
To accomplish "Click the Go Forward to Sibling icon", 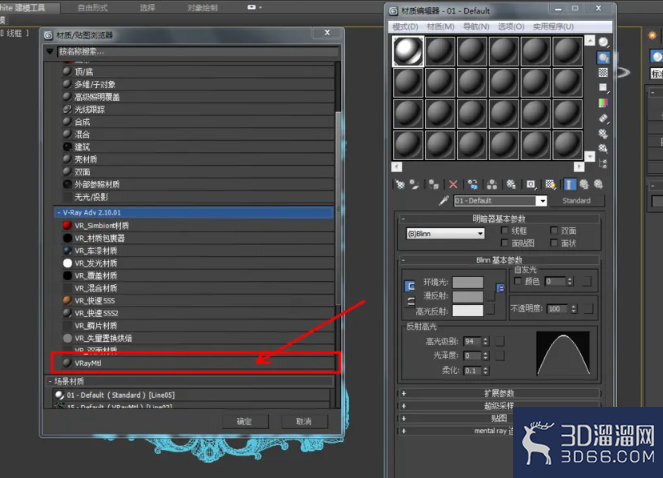I will (x=598, y=184).
